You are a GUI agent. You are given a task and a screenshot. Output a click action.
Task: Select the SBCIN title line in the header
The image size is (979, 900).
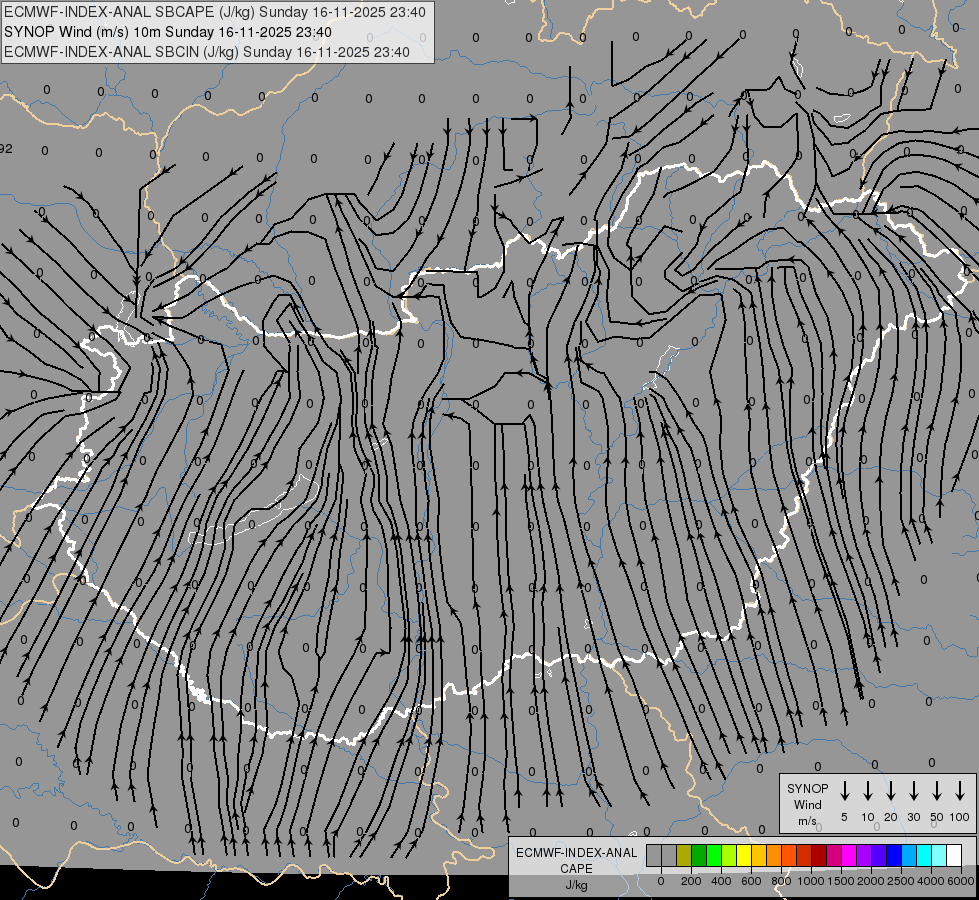[207, 52]
